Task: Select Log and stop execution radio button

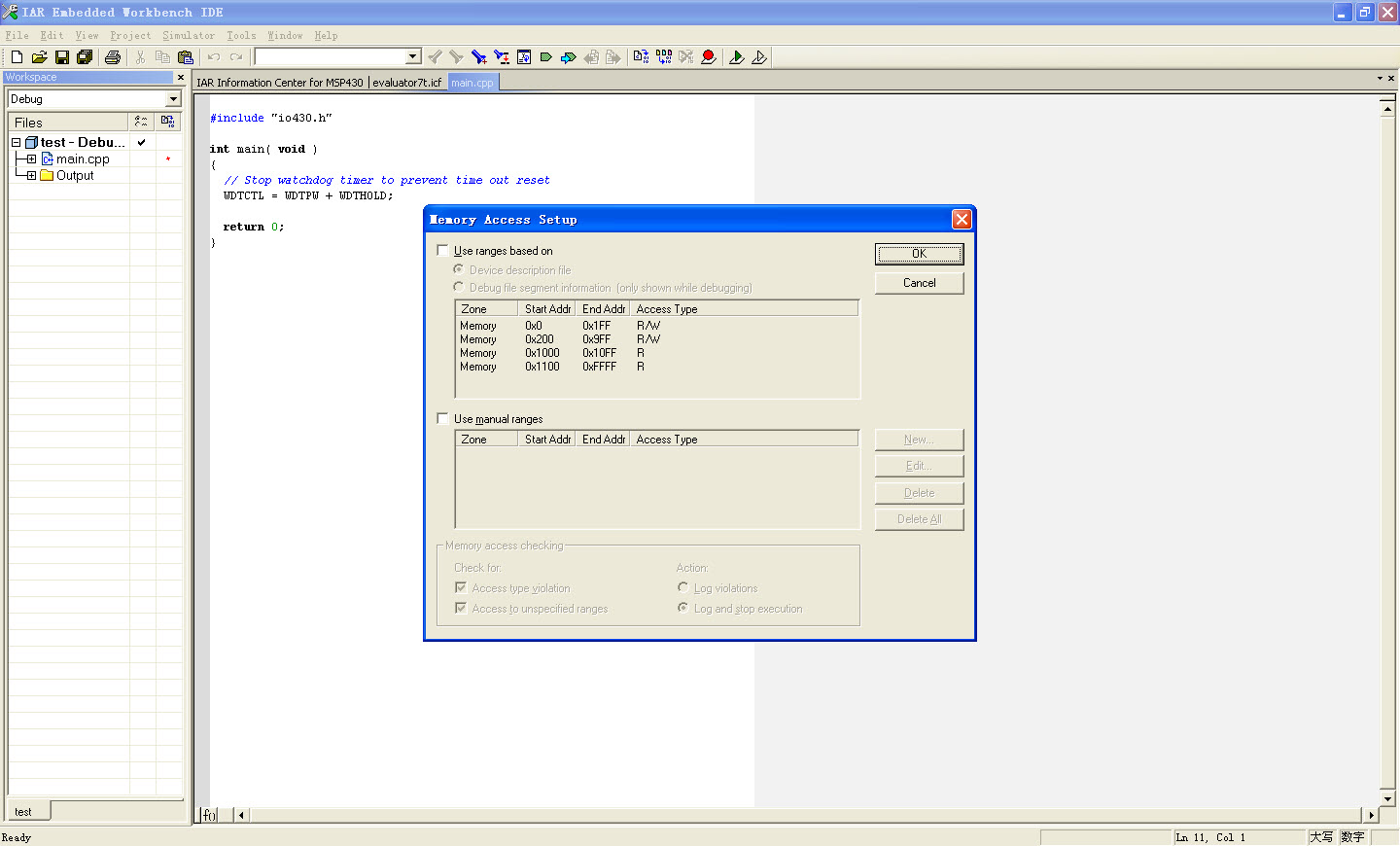Action: (x=683, y=608)
